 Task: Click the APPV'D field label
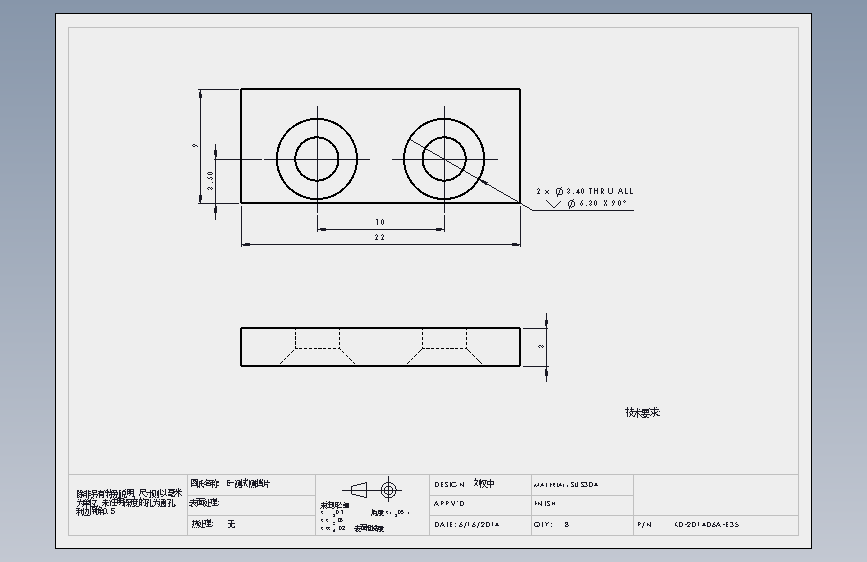point(450,504)
